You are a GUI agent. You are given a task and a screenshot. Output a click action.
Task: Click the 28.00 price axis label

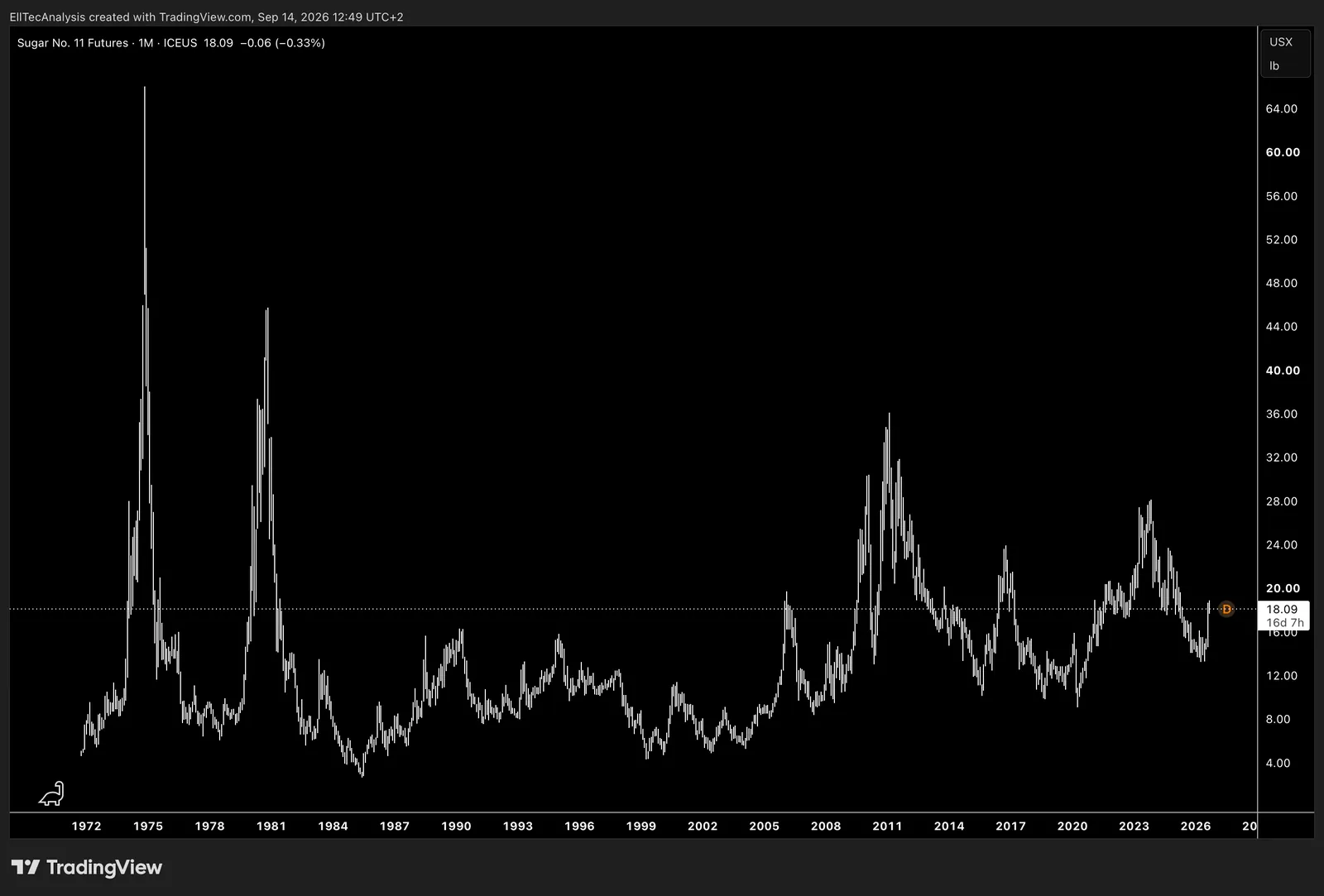[x=1282, y=501]
